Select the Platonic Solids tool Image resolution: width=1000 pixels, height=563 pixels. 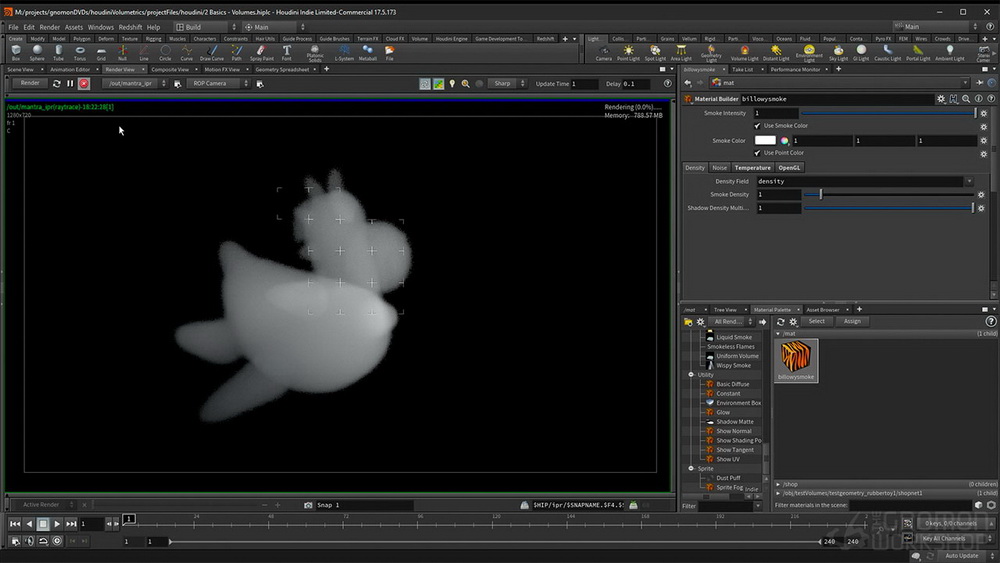click(x=315, y=53)
